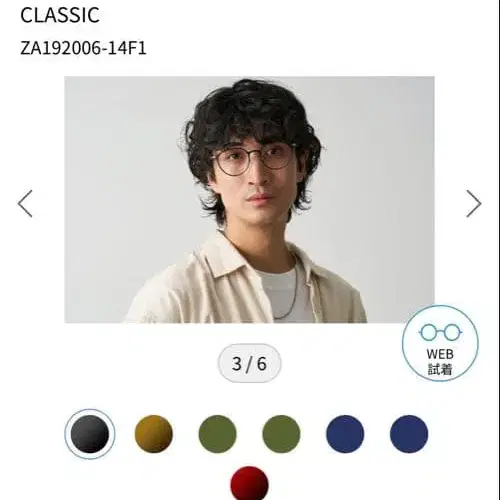Screen dimensions: 500x500
Task: Open the model product photo
Action: click(x=249, y=200)
